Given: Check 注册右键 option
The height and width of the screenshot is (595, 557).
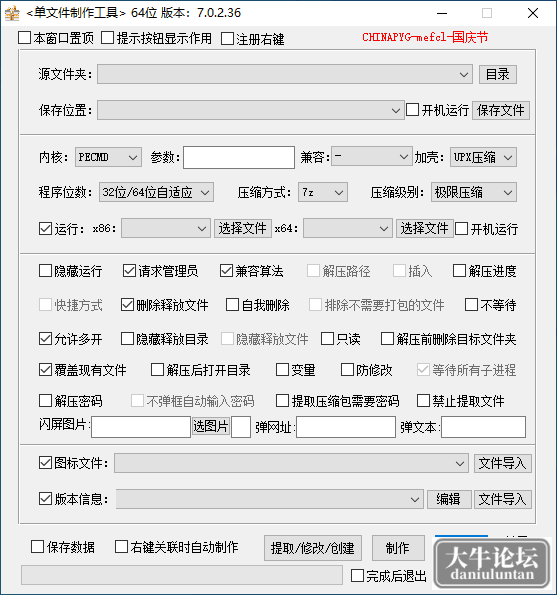Looking at the screenshot, I should point(227,39).
